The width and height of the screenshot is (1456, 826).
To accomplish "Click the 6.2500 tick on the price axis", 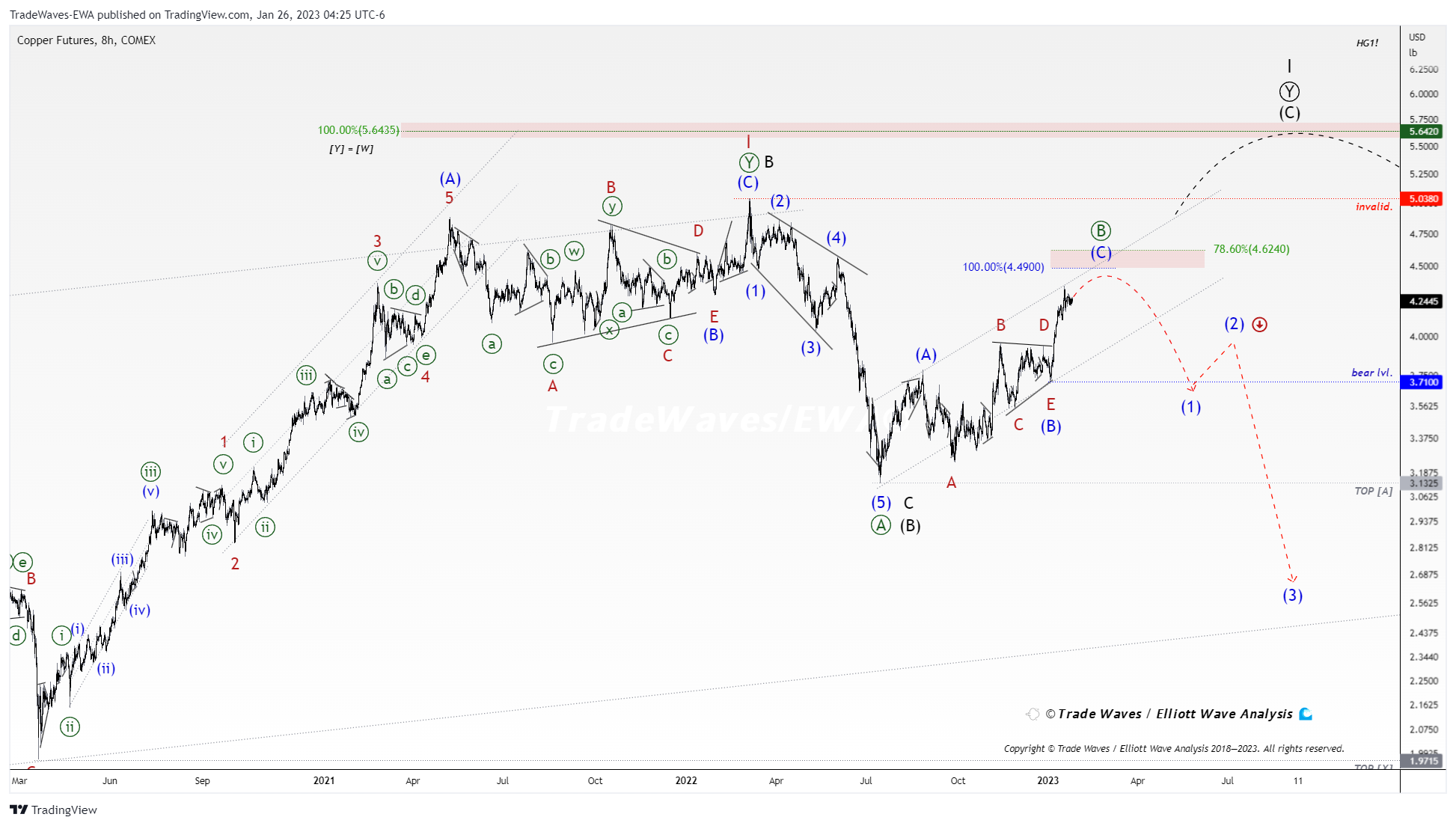I will (1424, 70).
